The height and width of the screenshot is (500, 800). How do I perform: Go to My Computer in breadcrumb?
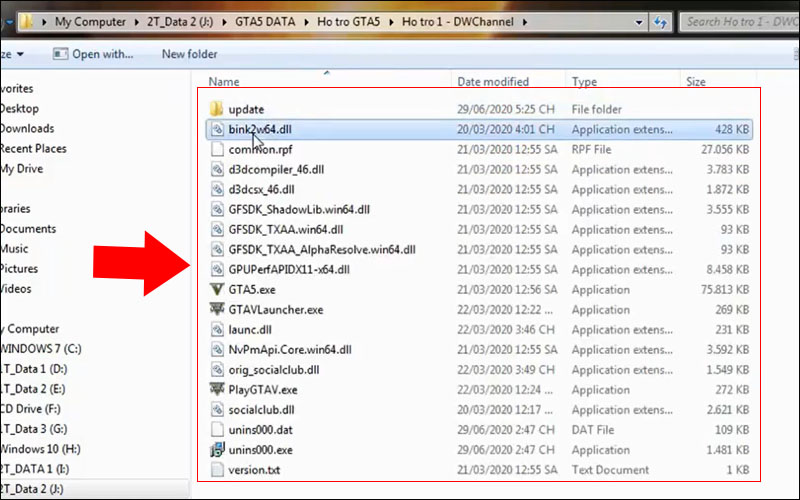tap(90, 22)
